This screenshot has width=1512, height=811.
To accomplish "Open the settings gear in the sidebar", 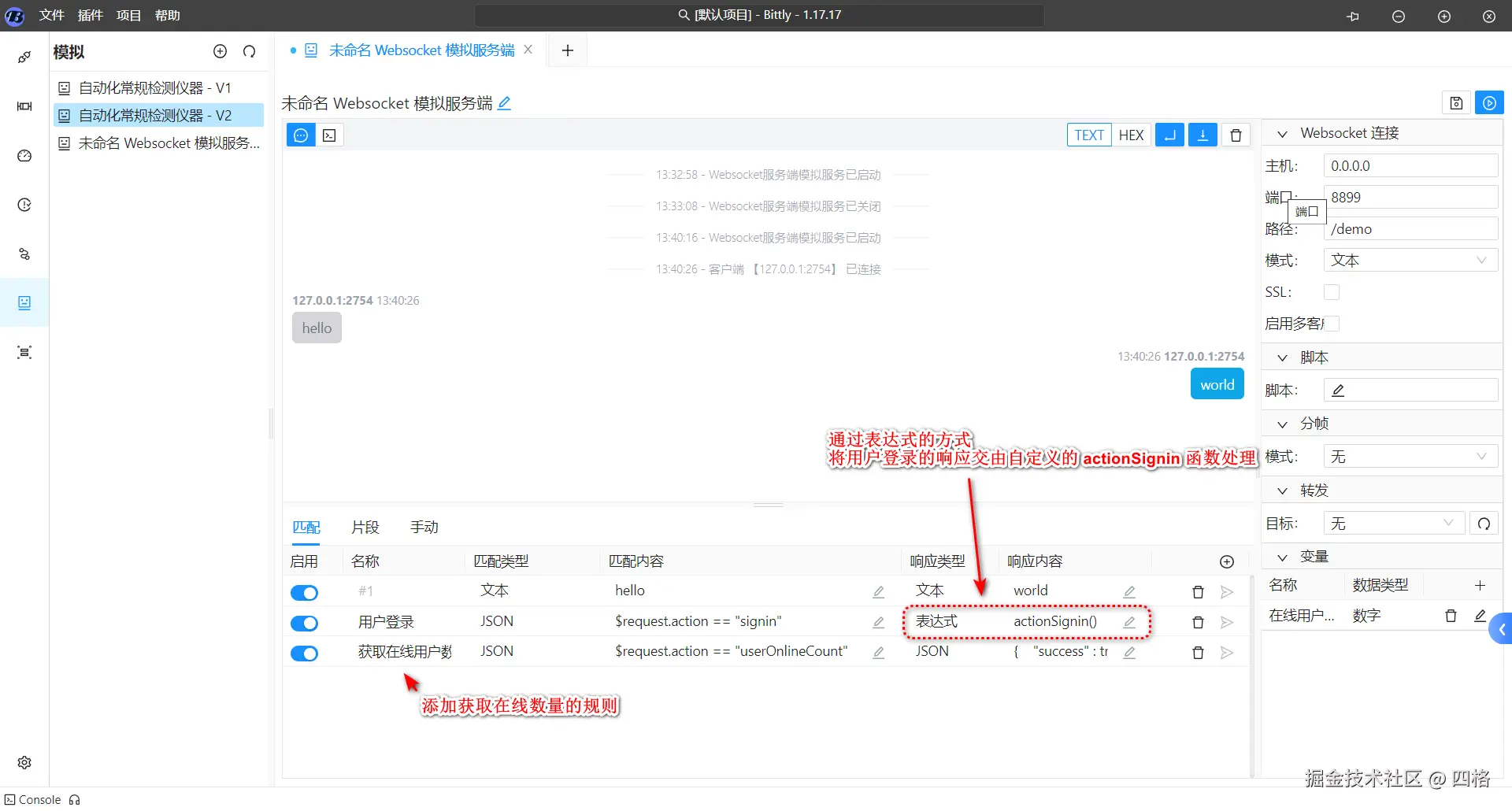I will point(24,762).
